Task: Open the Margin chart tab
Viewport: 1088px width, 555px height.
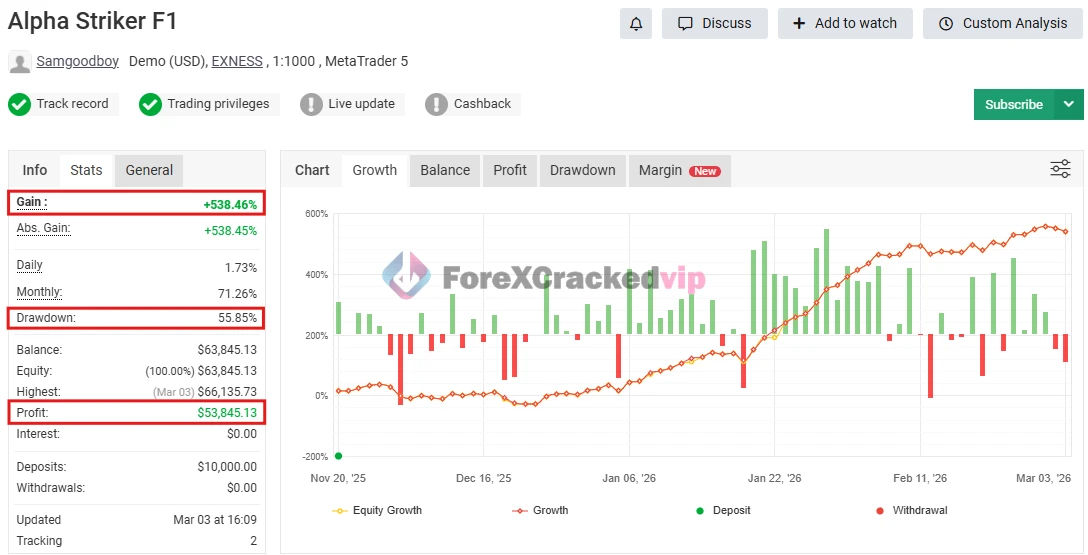Action: click(x=679, y=170)
